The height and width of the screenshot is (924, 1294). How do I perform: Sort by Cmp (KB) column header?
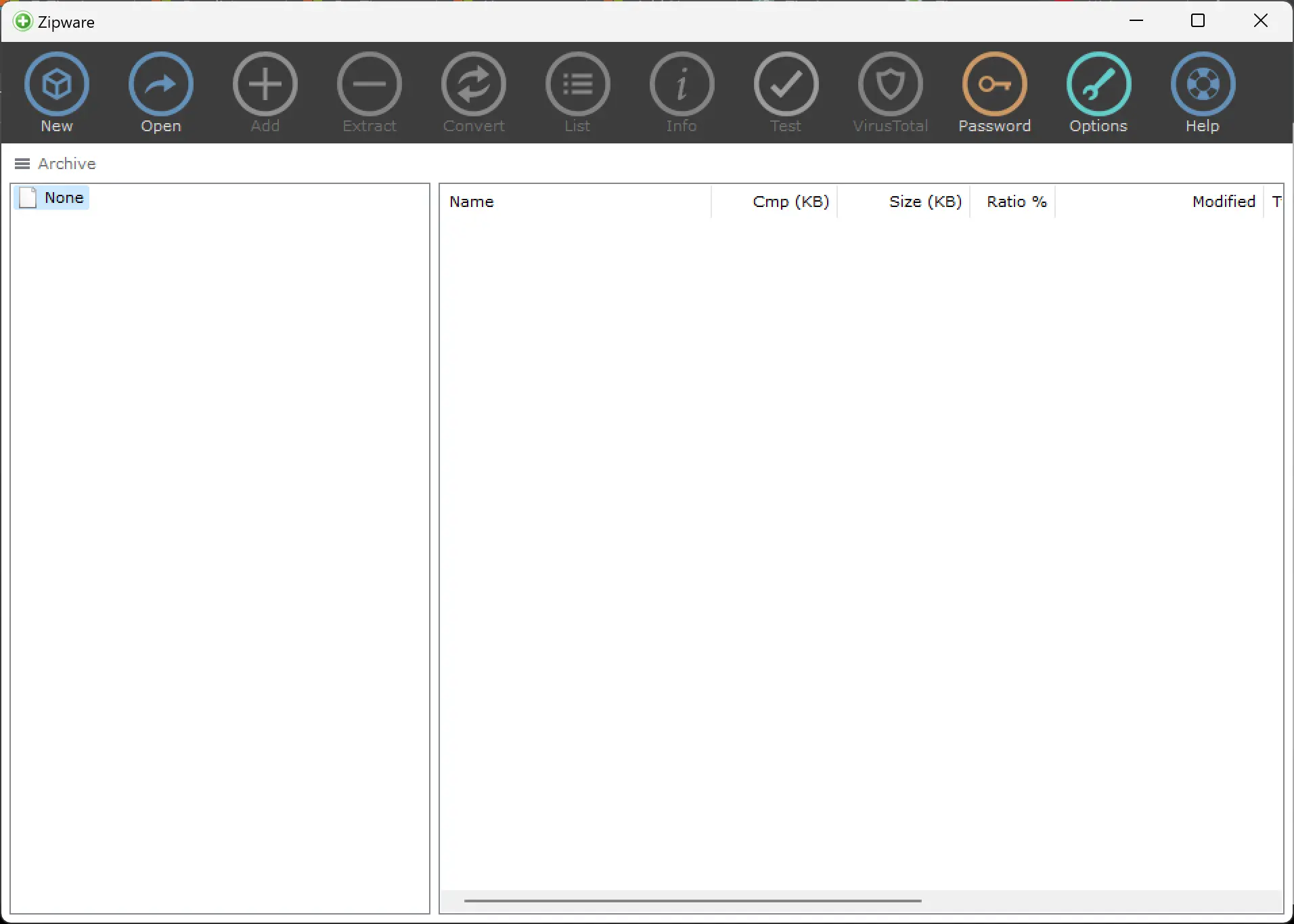[775, 202]
